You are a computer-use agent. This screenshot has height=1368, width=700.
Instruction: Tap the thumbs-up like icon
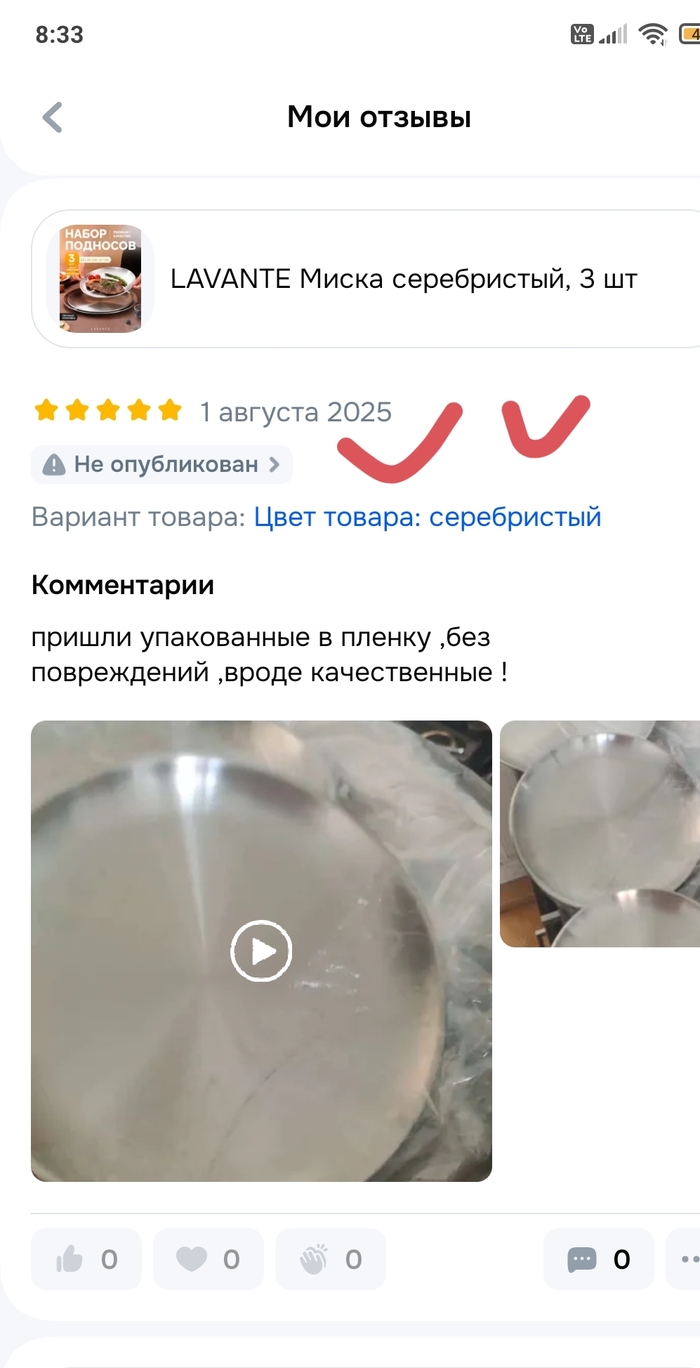point(70,1259)
